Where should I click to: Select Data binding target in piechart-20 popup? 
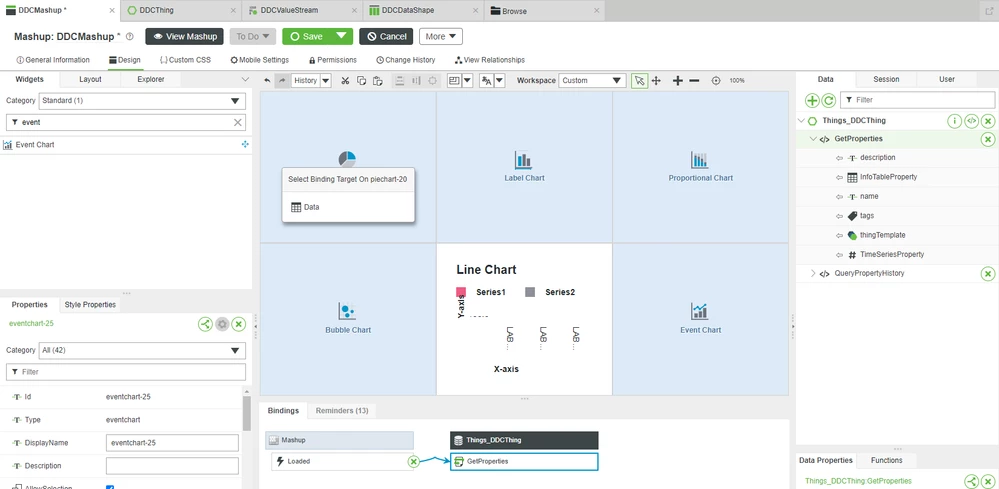[x=349, y=207]
